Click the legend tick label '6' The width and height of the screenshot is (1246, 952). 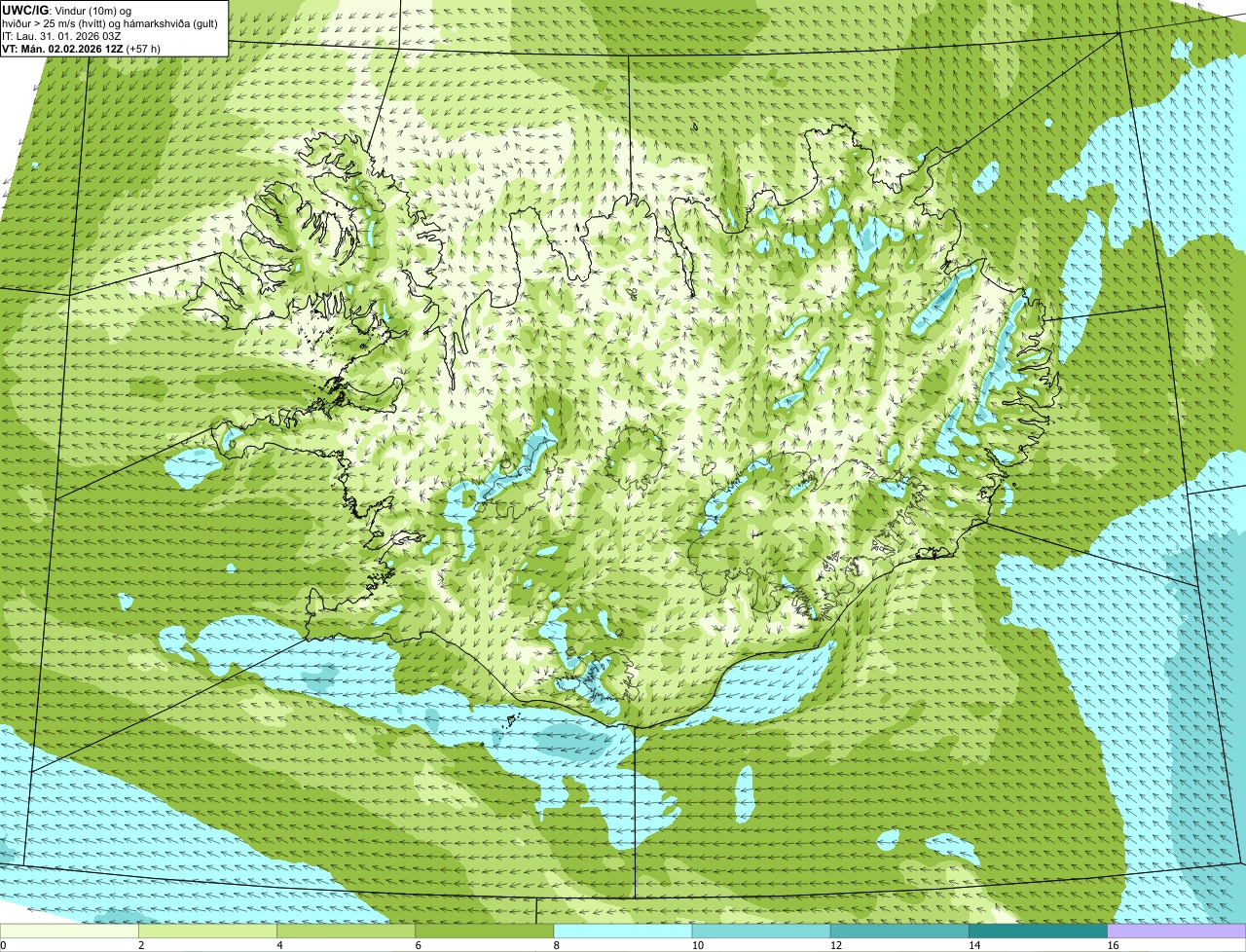click(418, 945)
